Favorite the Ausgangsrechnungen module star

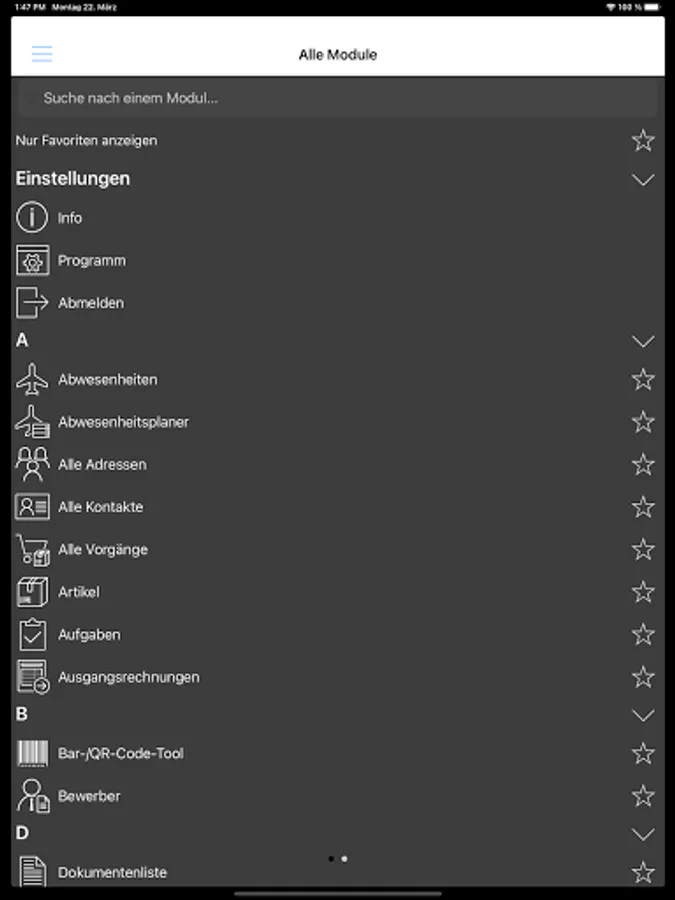coord(643,677)
